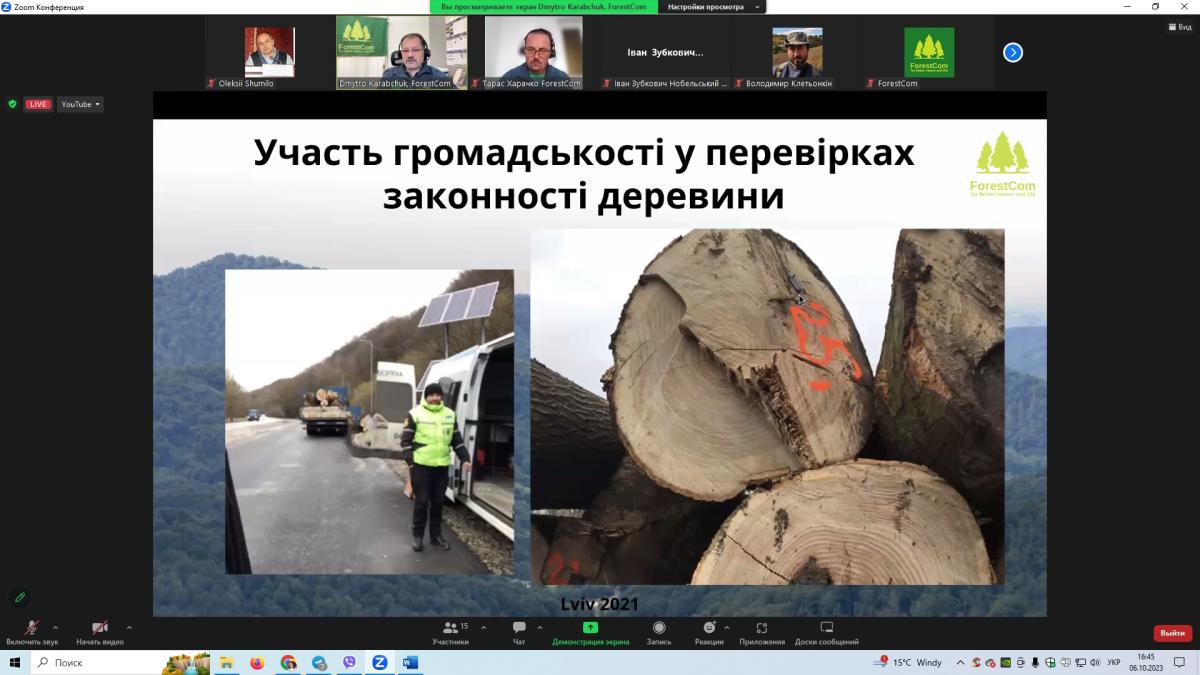Click the green Share Screen button
Screen dimensions: 1200x675
(x=590, y=632)
